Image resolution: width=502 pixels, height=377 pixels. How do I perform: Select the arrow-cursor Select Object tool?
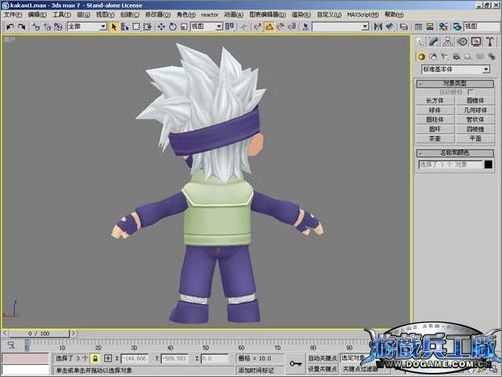114,27
